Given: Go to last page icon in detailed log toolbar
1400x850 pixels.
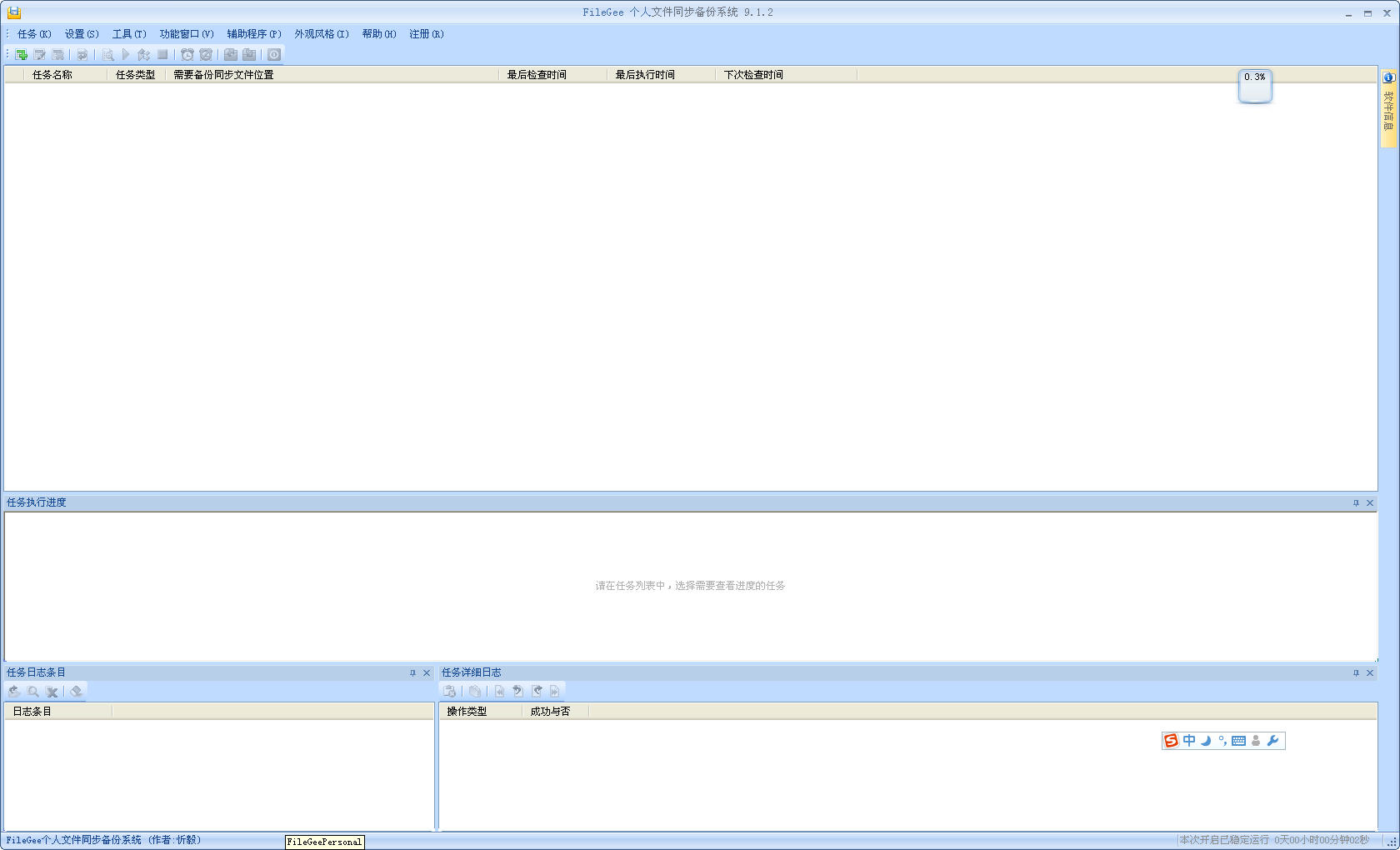Looking at the screenshot, I should (555, 691).
